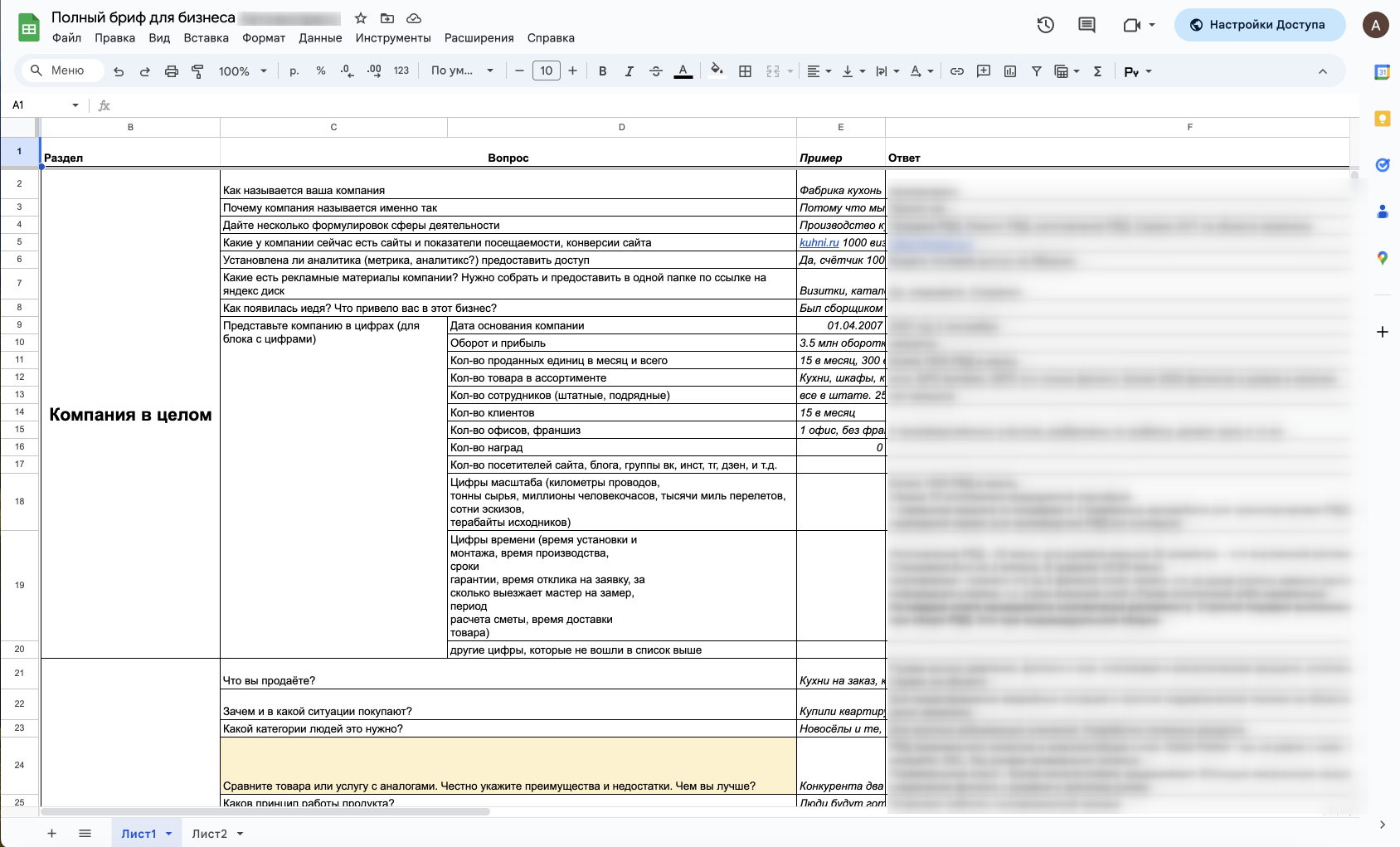Toggle bold formatting
Viewport: 1400px width, 847px height.
(603, 71)
